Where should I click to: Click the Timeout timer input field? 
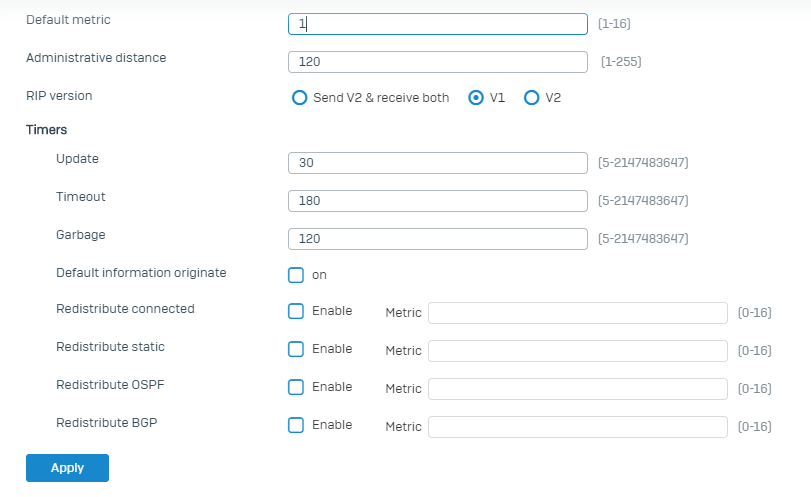click(437, 201)
